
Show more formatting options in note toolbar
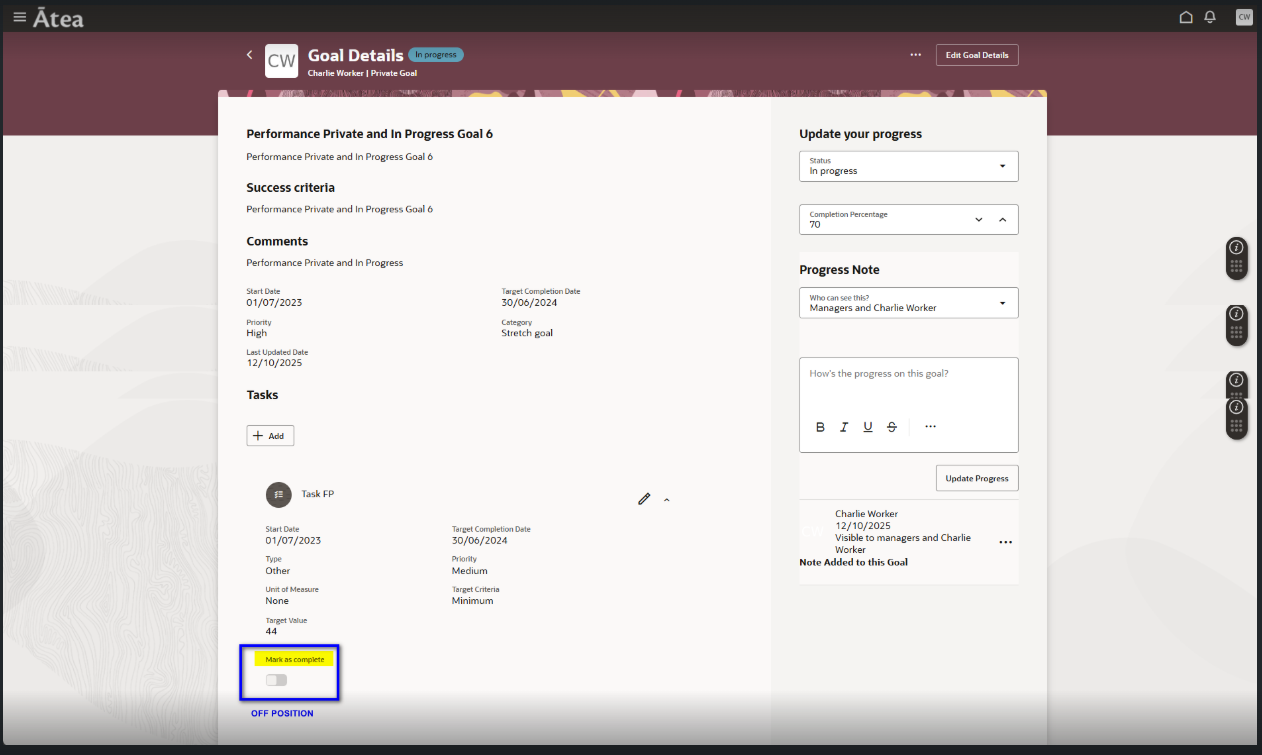point(930,427)
